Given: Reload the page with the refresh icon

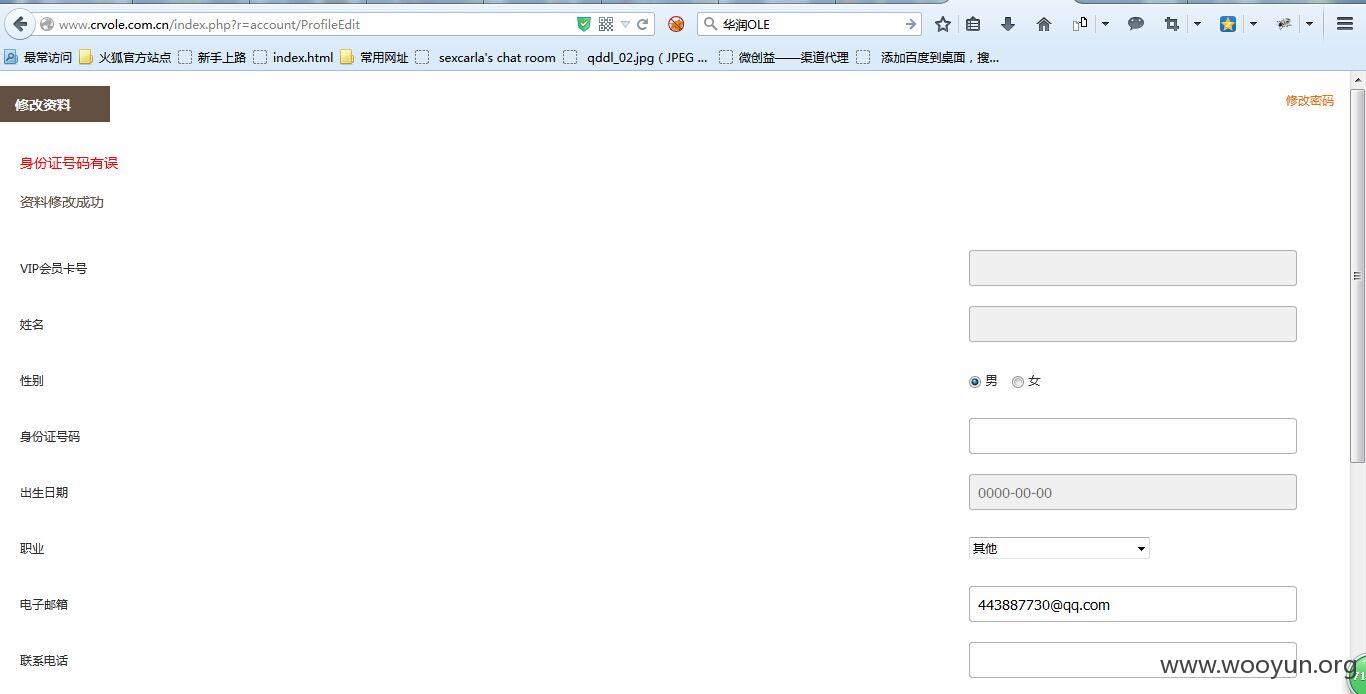Looking at the screenshot, I should pyautogui.click(x=643, y=24).
